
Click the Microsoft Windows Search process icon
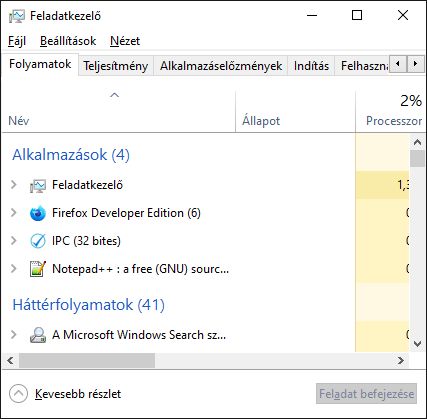(x=38, y=335)
